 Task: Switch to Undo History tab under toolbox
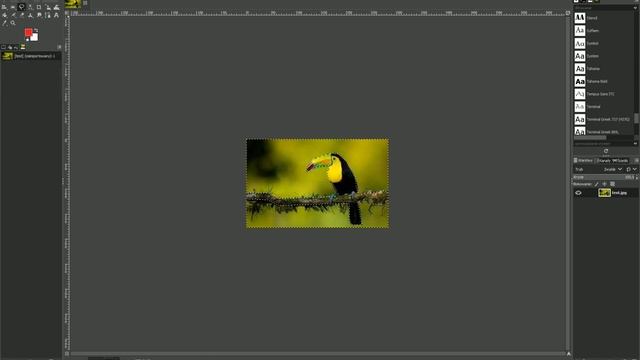click(16, 47)
